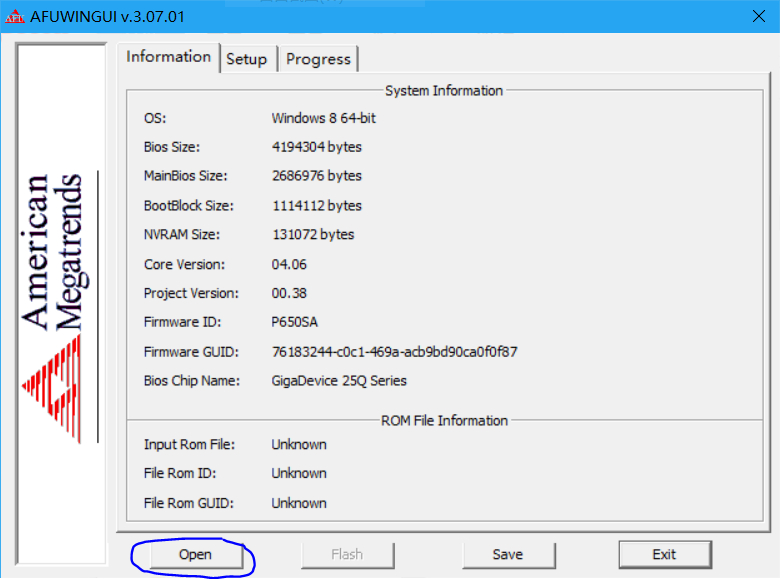This screenshot has width=780, height=579.
Task: Open the Setup tab
Action: coord(247,60)
